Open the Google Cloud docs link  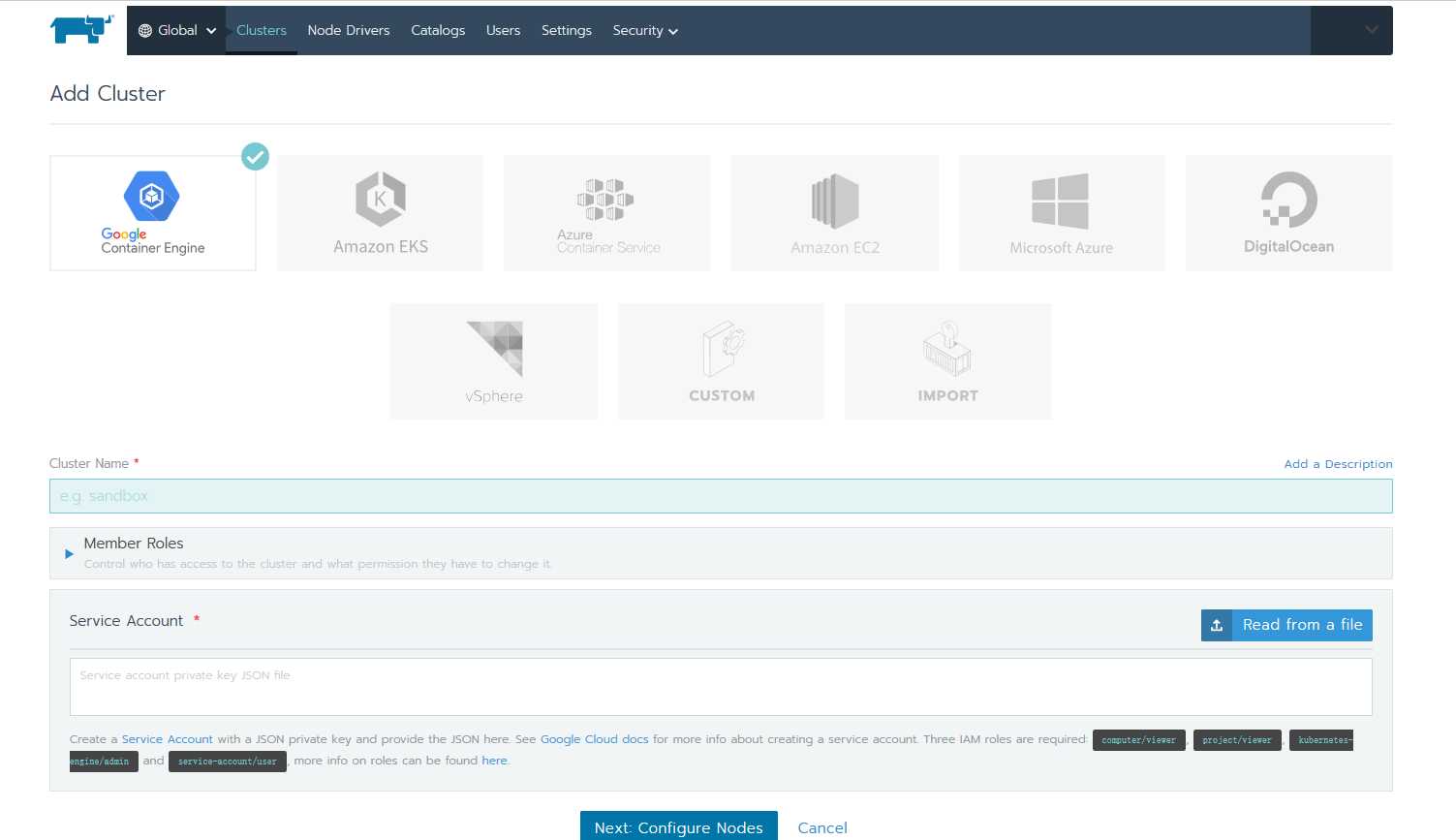595,739
